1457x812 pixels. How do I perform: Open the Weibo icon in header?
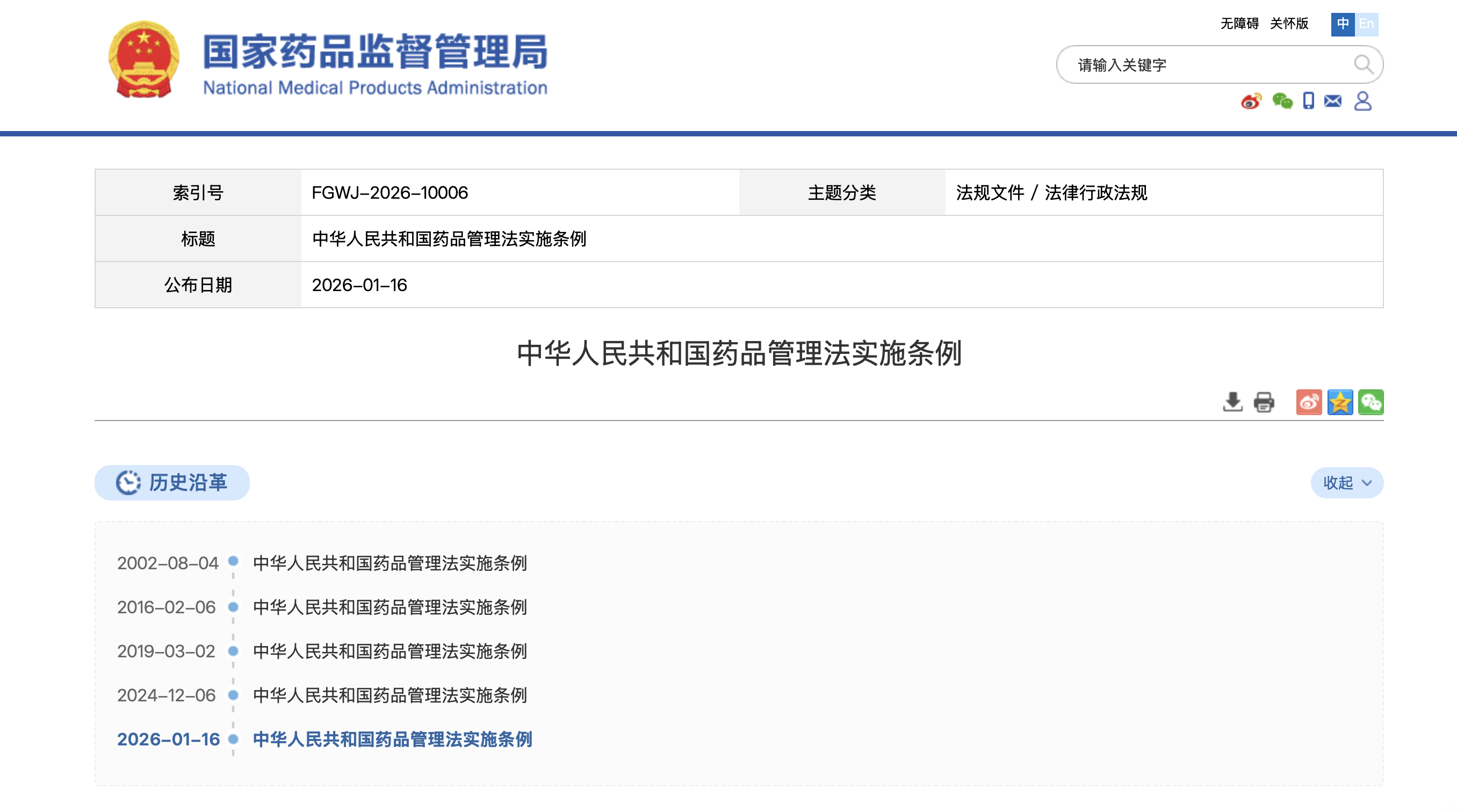click(1251, 101)
